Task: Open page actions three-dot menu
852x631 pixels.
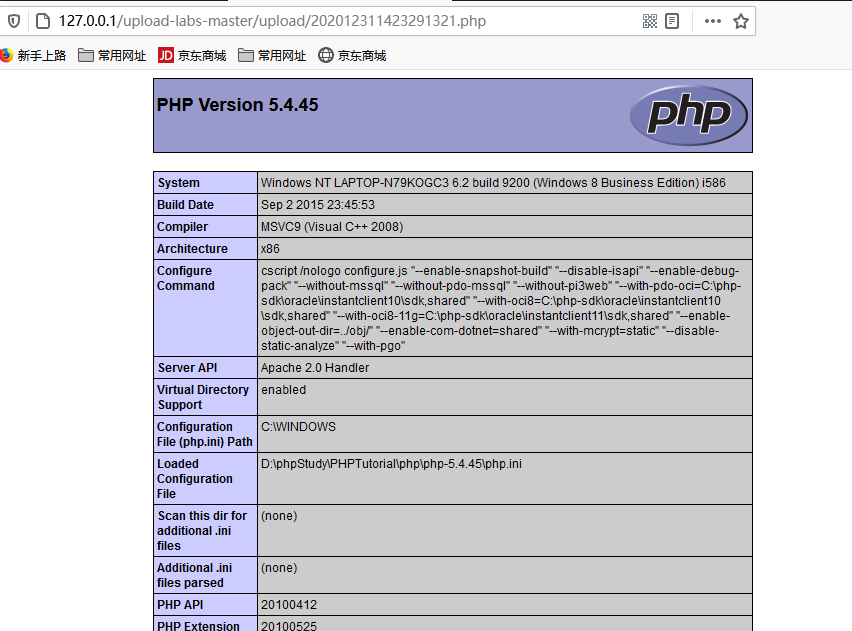Action: coord(713,21)
